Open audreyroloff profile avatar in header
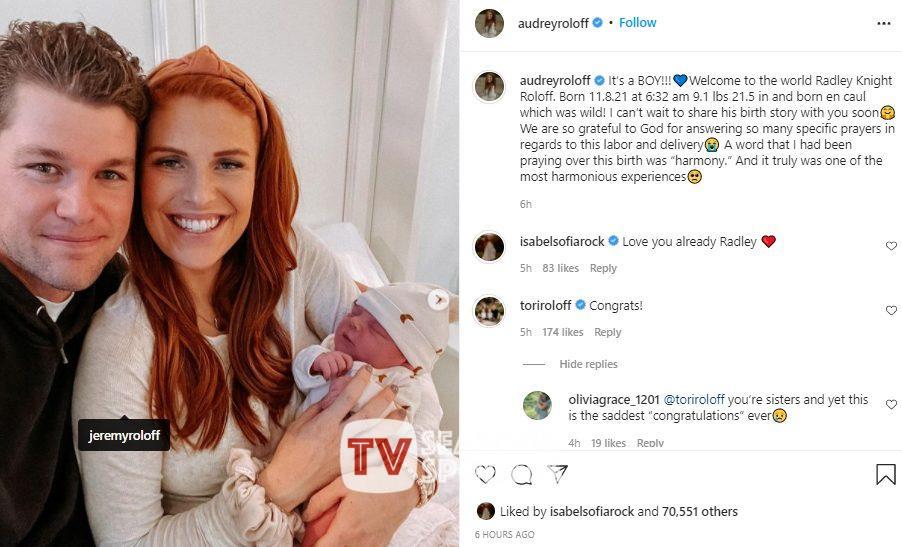This screenshot has width=902, height=547. [490, 24]
